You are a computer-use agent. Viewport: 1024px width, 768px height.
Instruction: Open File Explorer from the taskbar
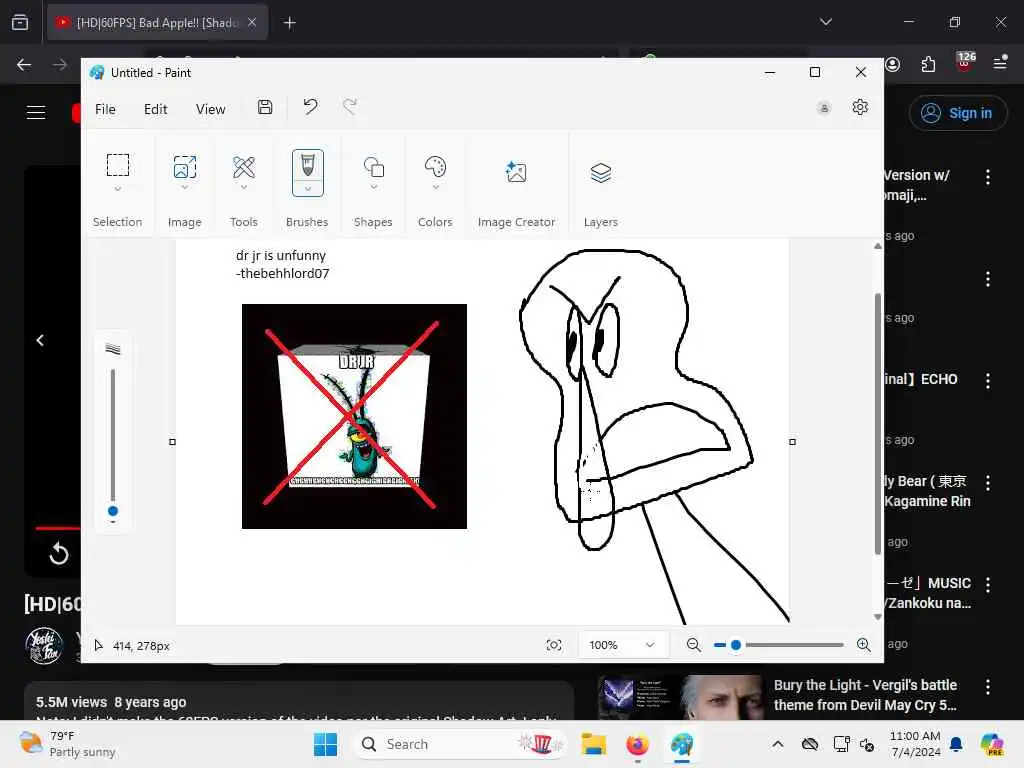pos(594,744)
